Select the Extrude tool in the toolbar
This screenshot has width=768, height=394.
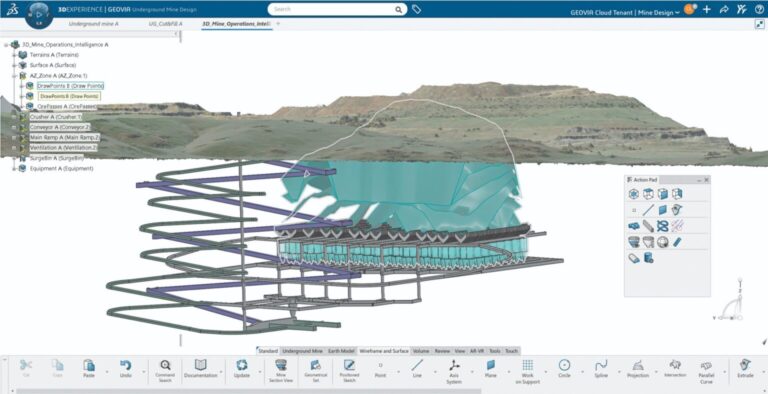tap(745, 369)
